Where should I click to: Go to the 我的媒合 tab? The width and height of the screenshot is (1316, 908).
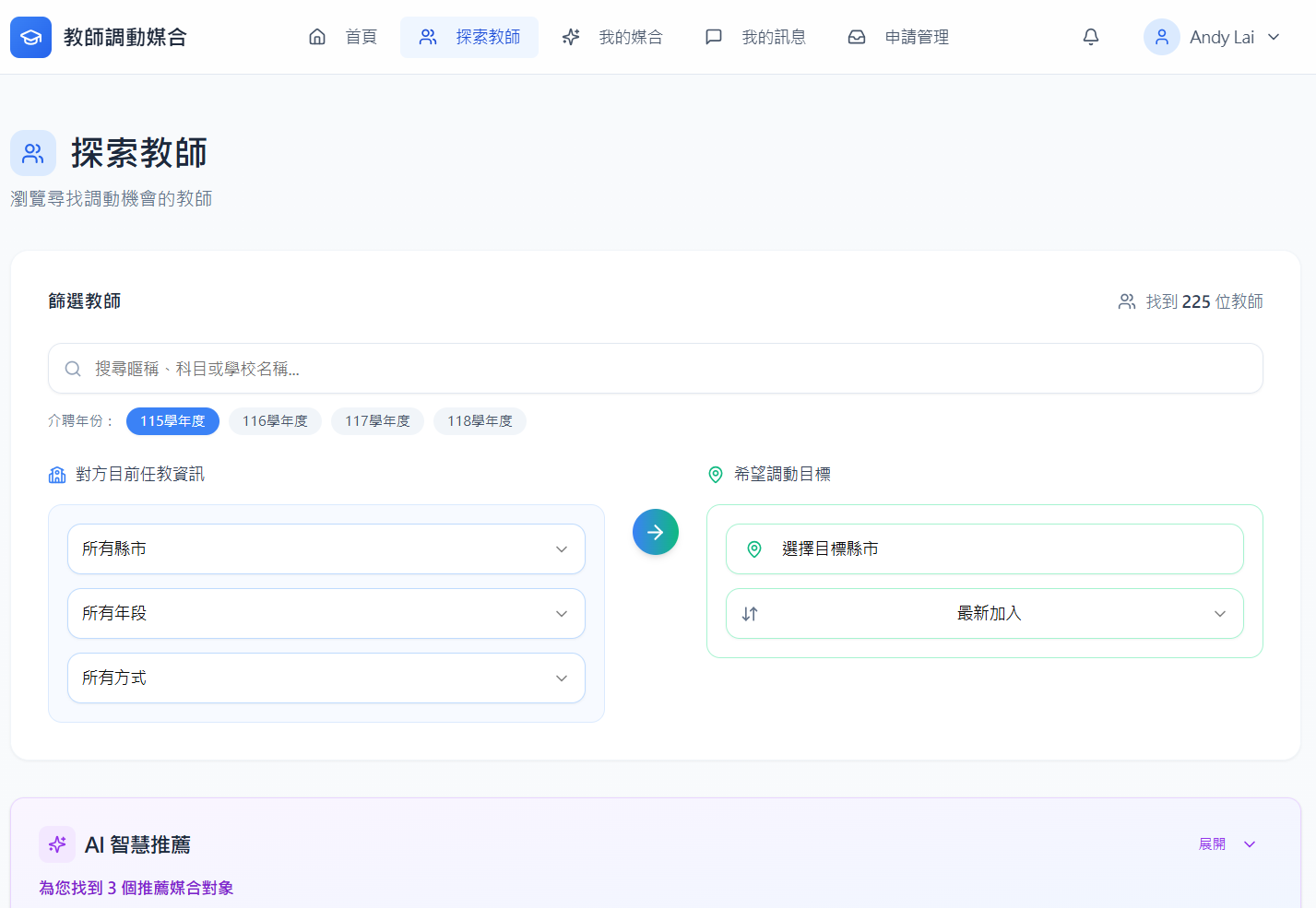612,37
